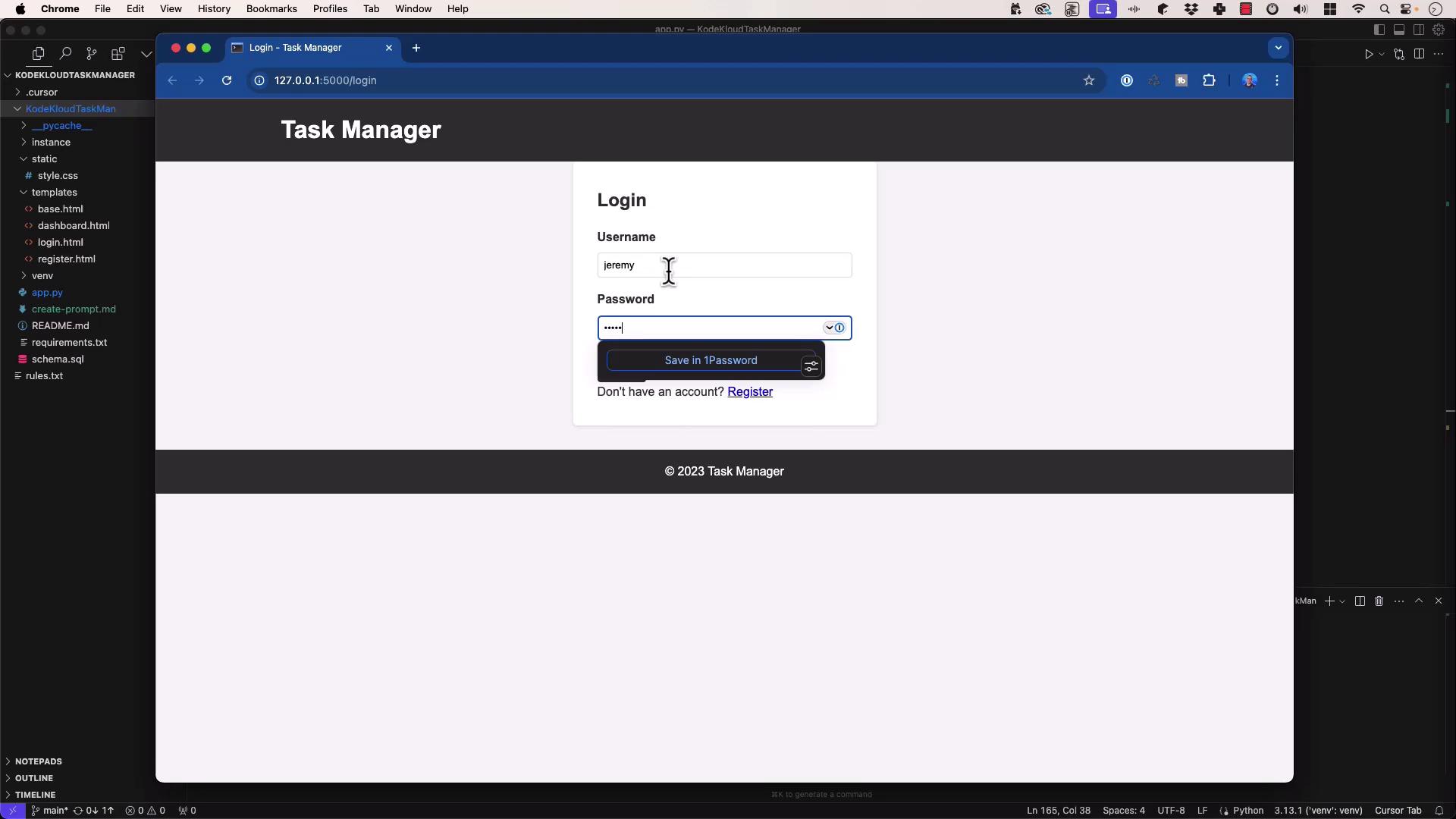Screen dimensions: 1456x819
Task: Open the Chrome Extensions puzzle icon
Action: point(1209,80)
